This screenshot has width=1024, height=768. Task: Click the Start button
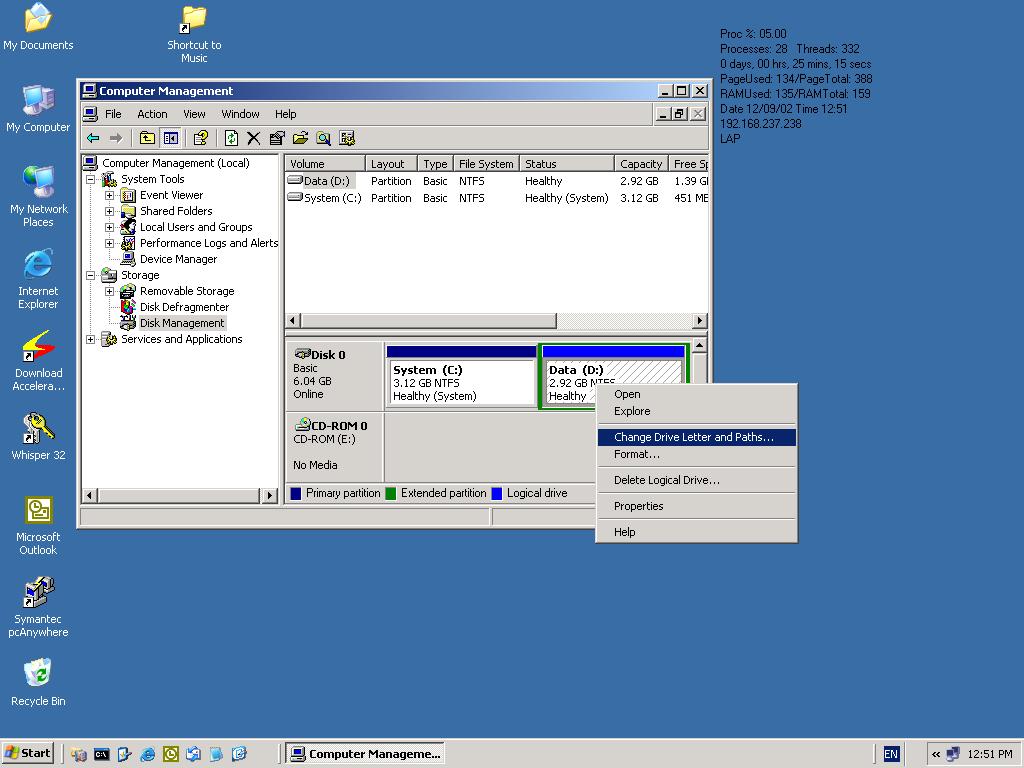pos(28,754)
